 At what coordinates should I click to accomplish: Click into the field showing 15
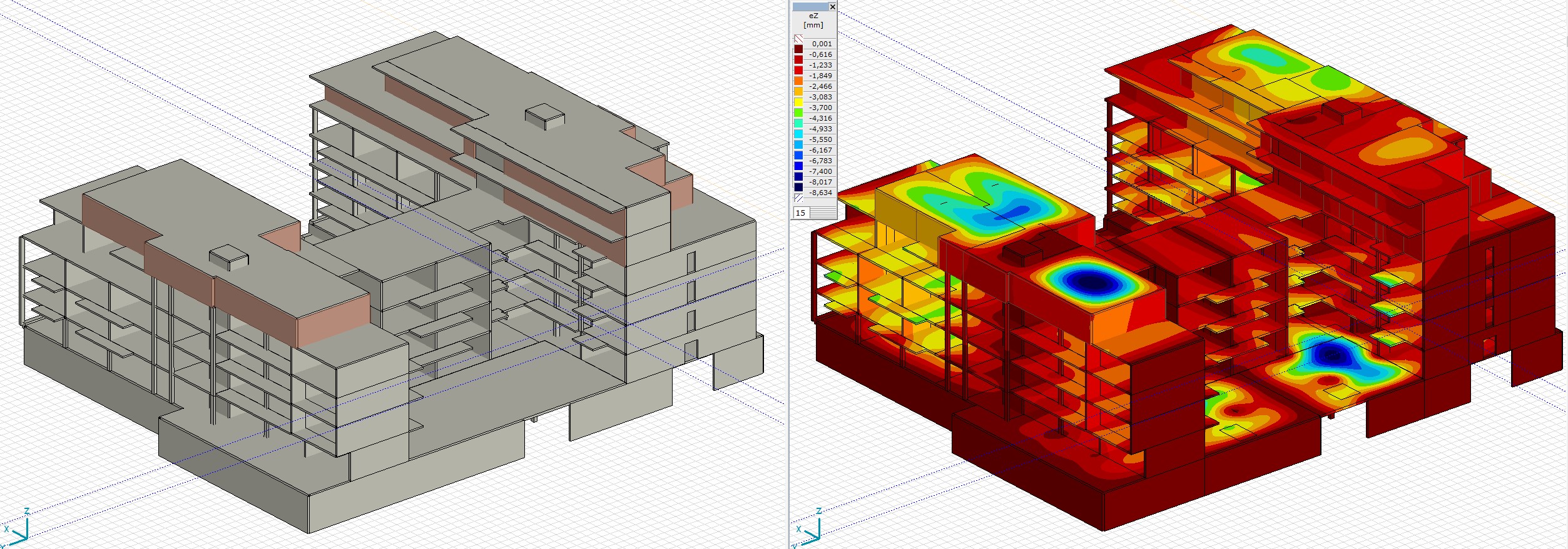801,213
